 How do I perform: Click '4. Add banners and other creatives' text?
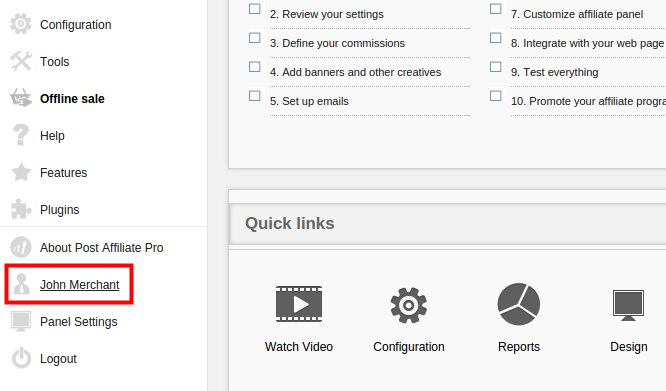pyautogui.click(x=356, y=72)
